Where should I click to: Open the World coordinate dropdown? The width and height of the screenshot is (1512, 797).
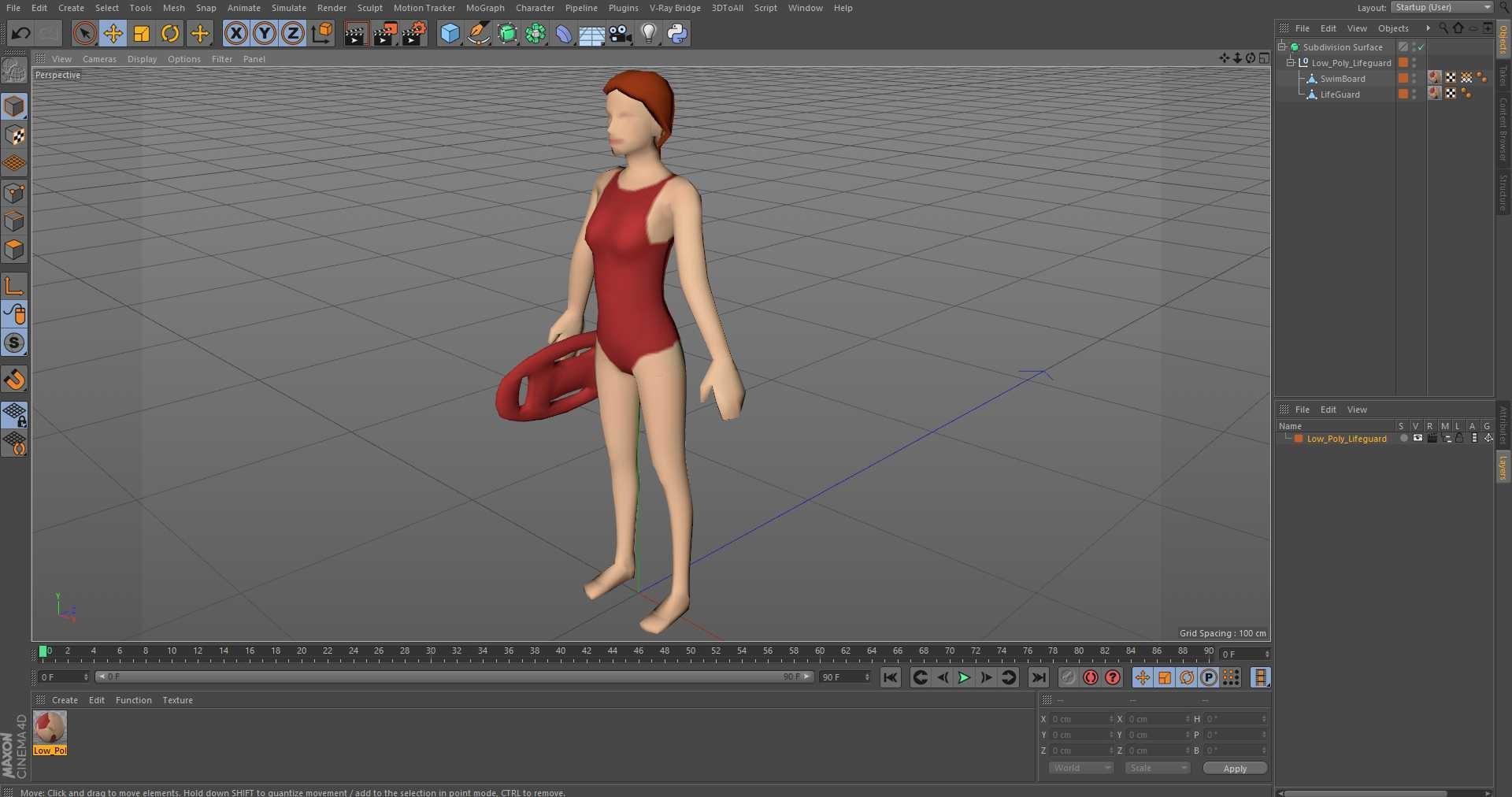point(1080,768)
